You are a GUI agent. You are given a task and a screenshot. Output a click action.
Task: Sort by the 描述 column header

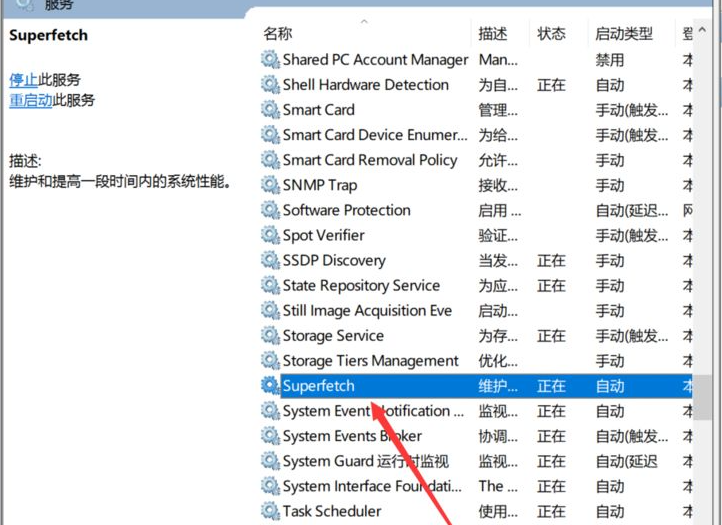[x=493, y=33]
